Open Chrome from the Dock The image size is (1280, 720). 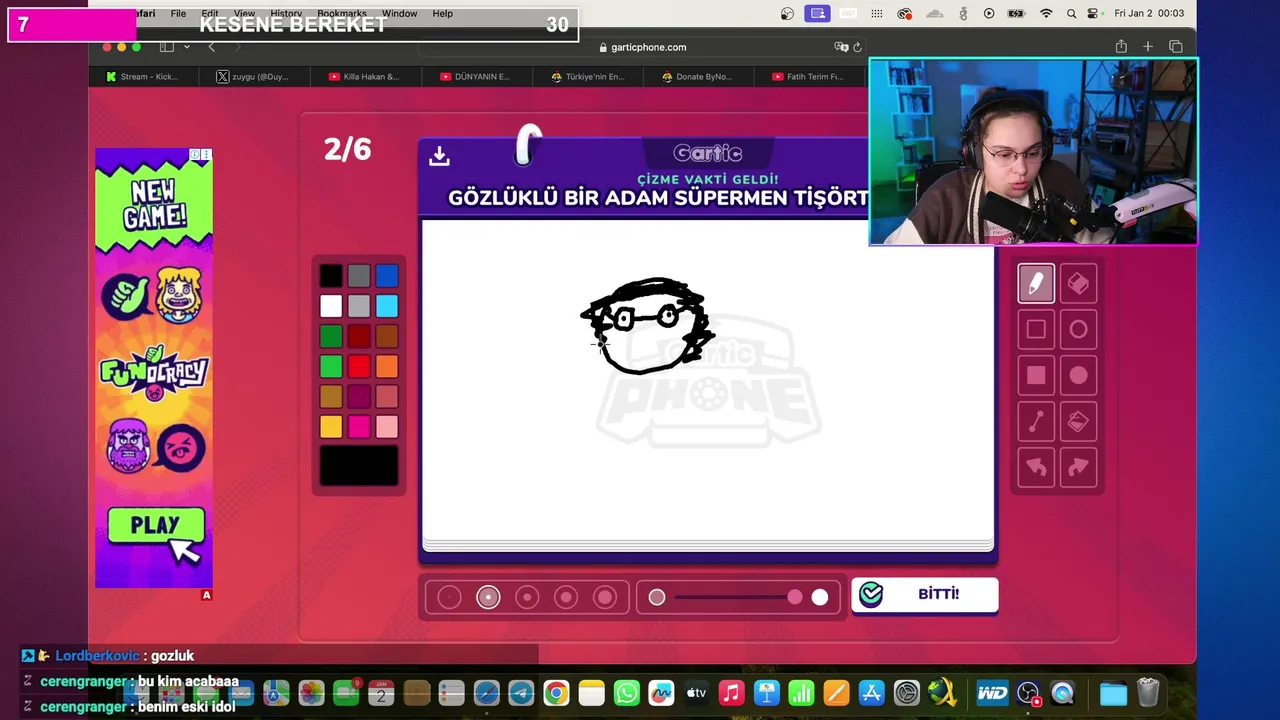[556, 692]
